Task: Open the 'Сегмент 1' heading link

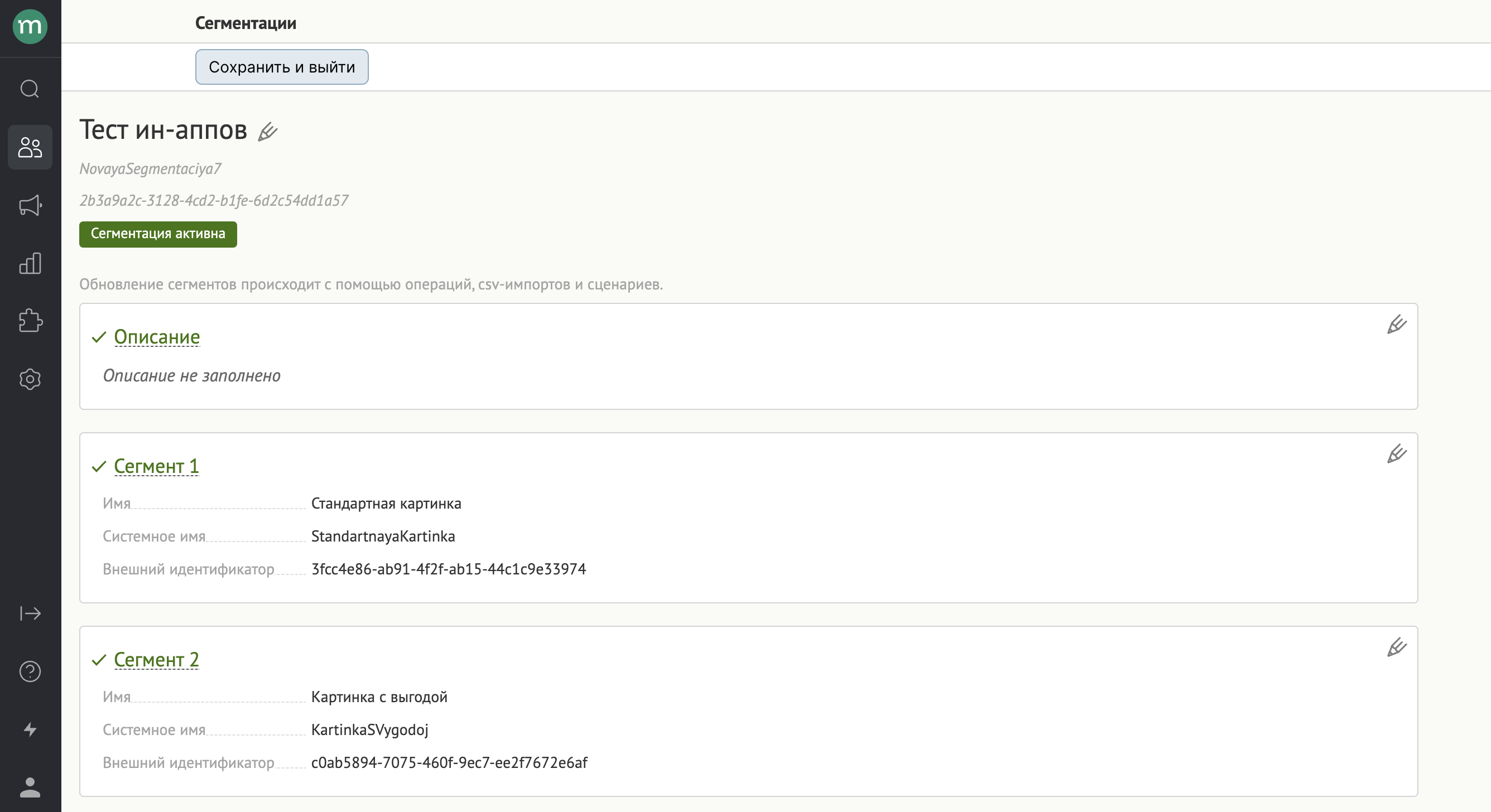Action: point(156,466)
